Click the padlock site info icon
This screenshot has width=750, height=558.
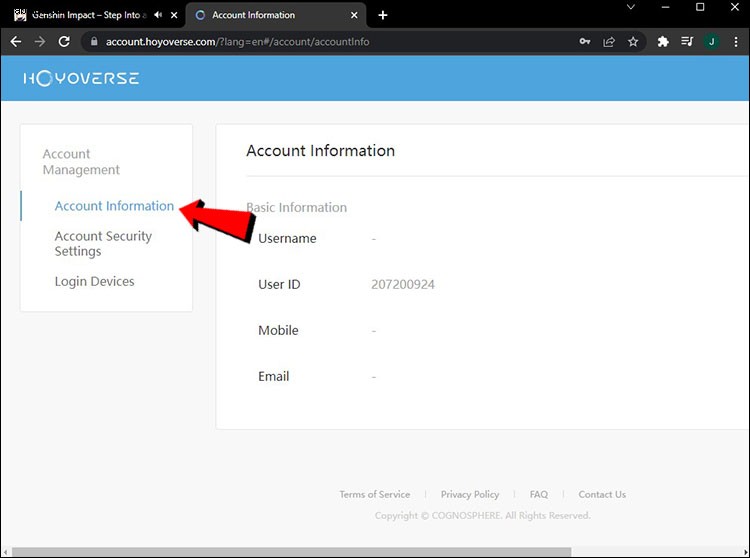94,42
